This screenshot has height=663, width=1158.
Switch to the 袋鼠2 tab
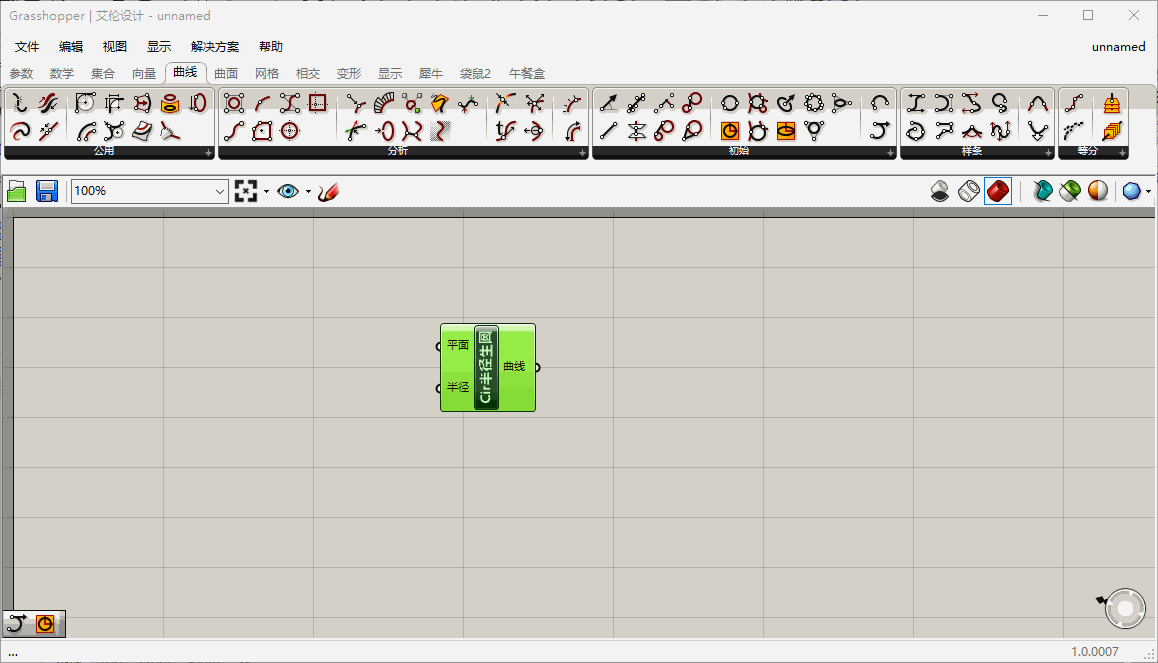pyautogui.click(x=475, y=73)
